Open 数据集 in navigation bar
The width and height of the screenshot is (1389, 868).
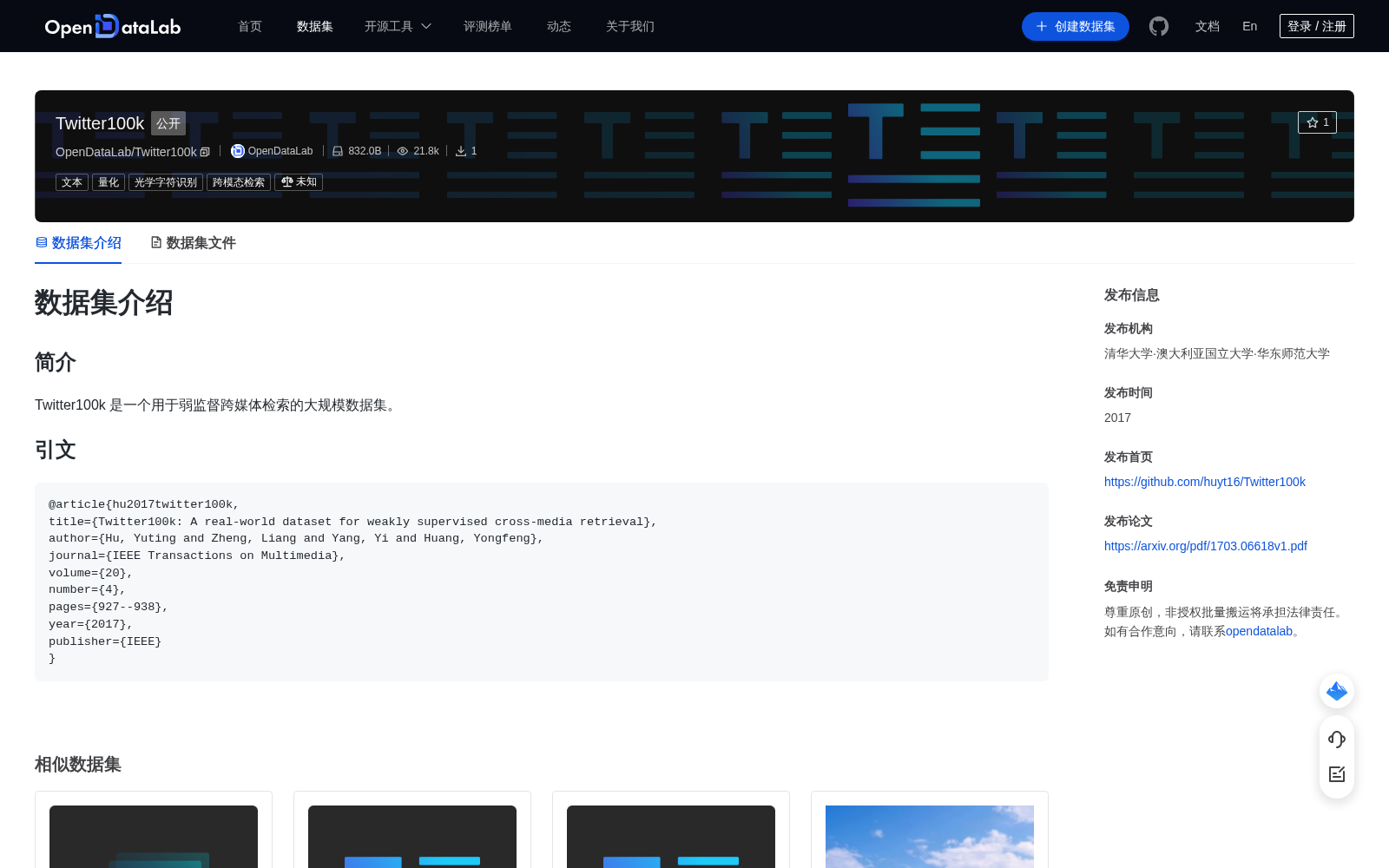(x=315, y=26)
